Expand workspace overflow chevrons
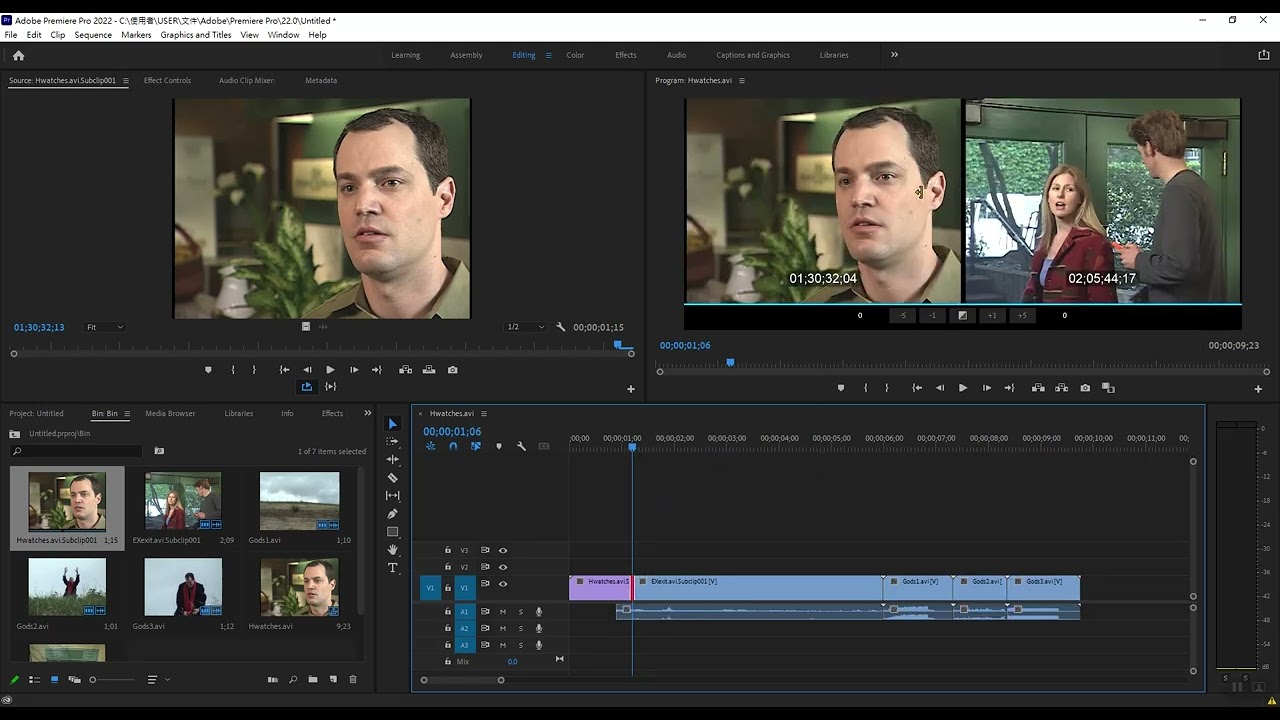Screen dimensions: 1280x720 (894, 55)
